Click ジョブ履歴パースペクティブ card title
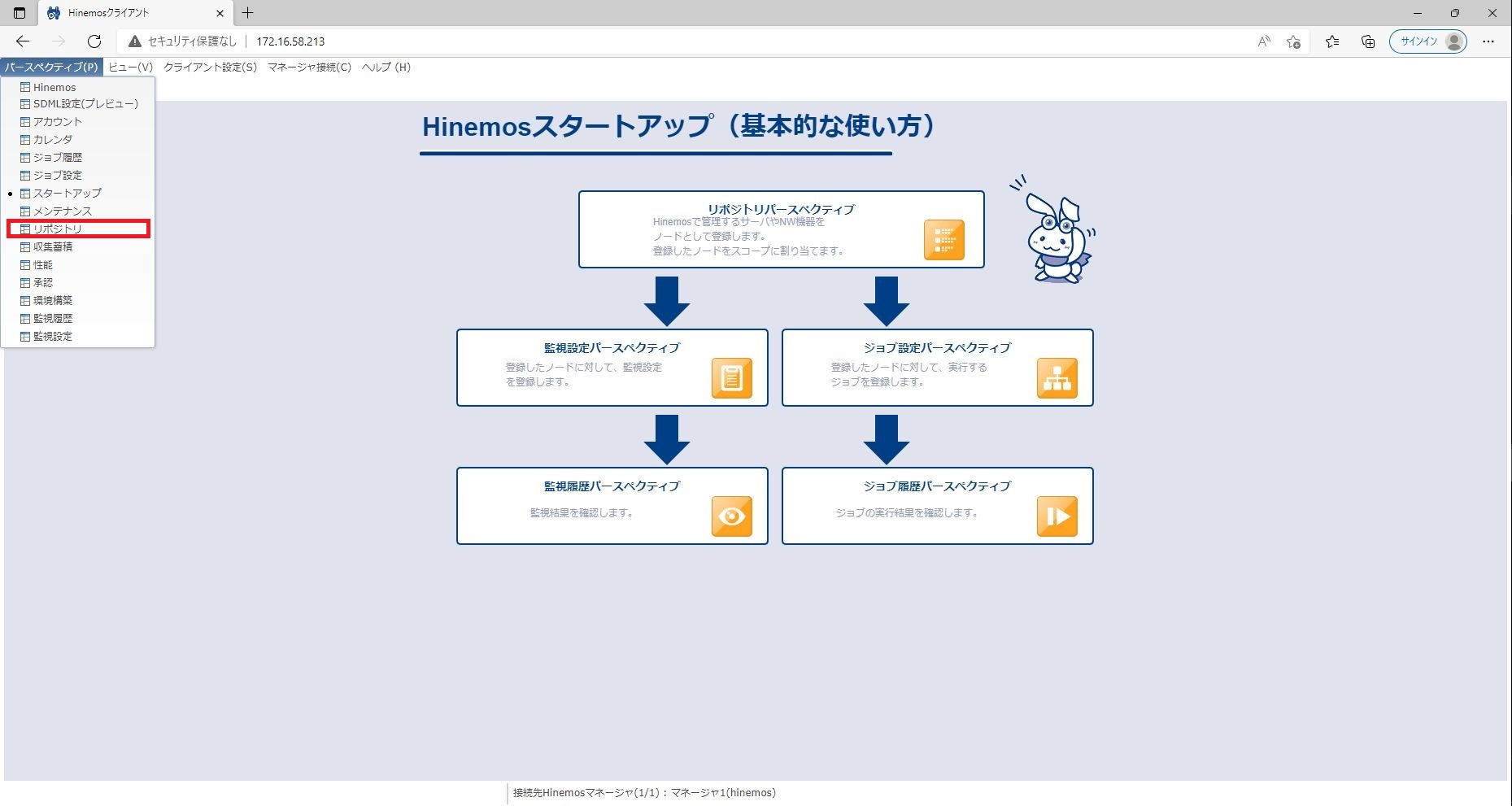Screen dimensions: 1512x806 pyautogui.click(x=937, y=486)
